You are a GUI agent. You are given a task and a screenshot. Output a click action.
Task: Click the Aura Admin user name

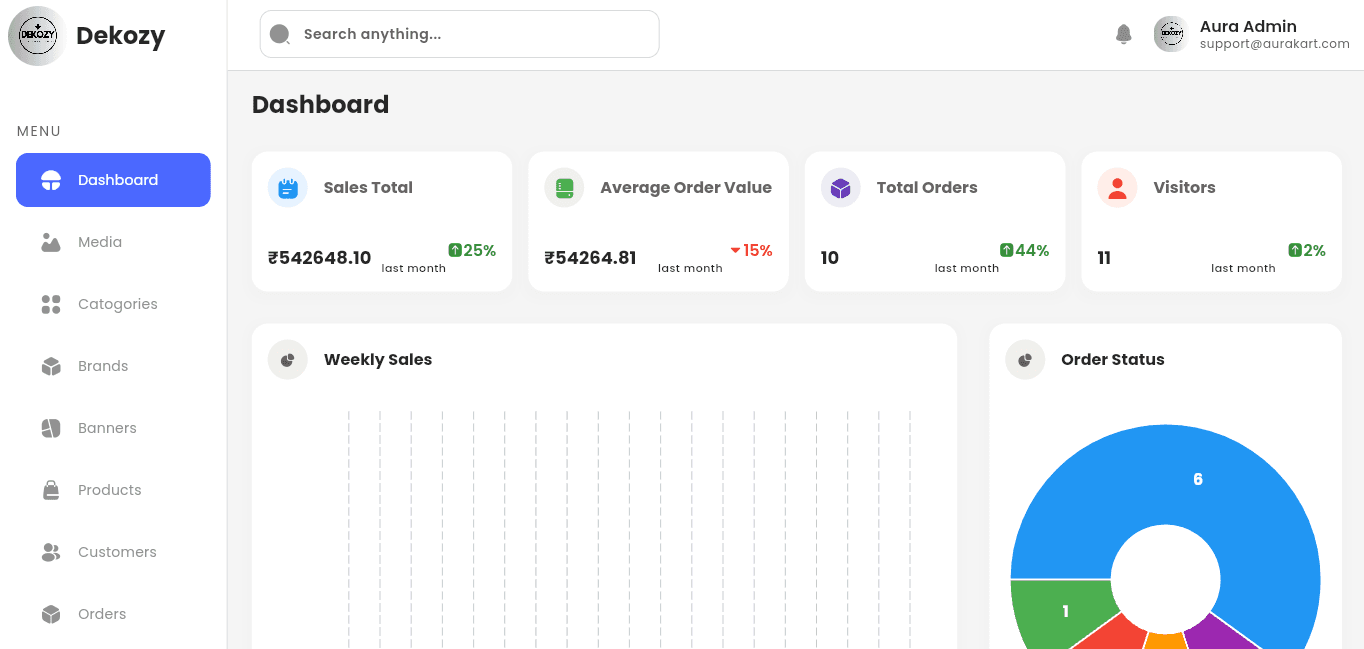click(1248, 26)
